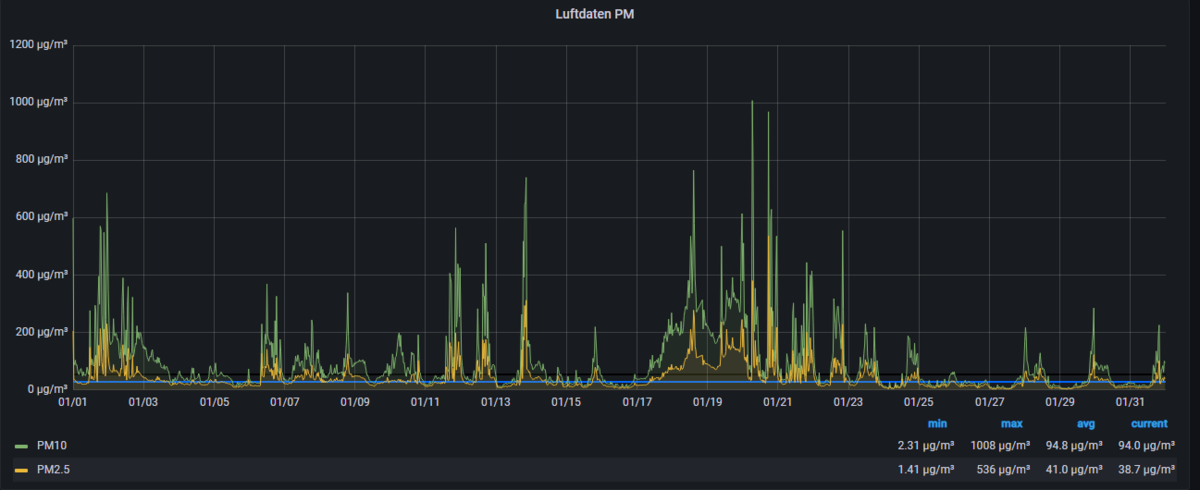Click the yellow PM2.5 legend color swatch

coord(21,469)
